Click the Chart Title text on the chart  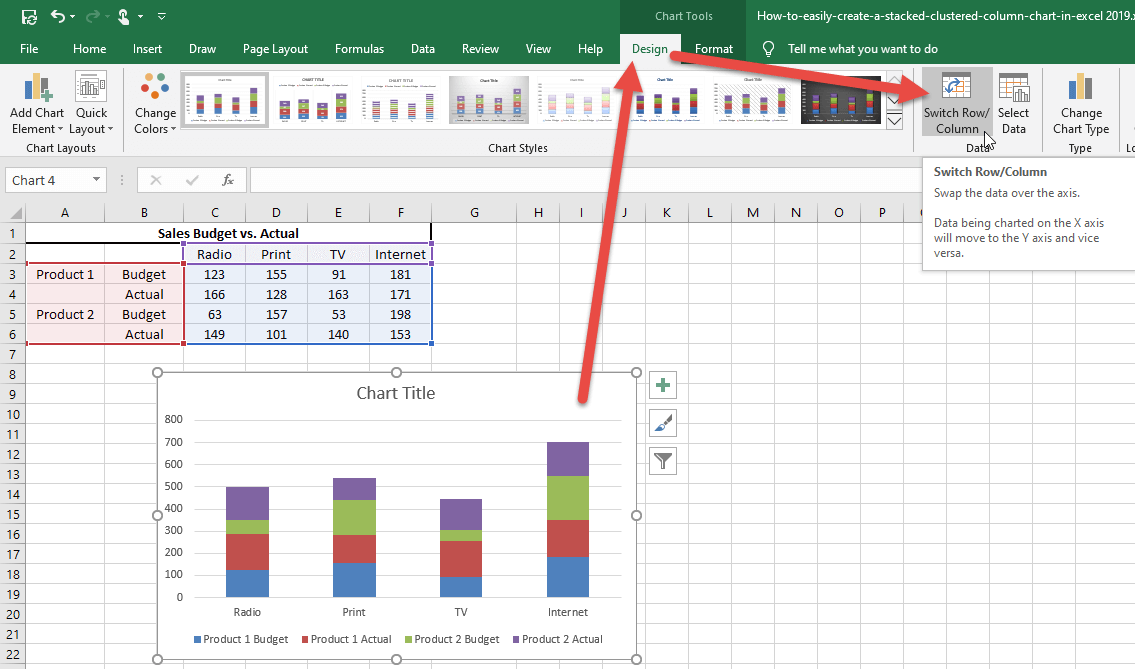(x=396, y=393)
